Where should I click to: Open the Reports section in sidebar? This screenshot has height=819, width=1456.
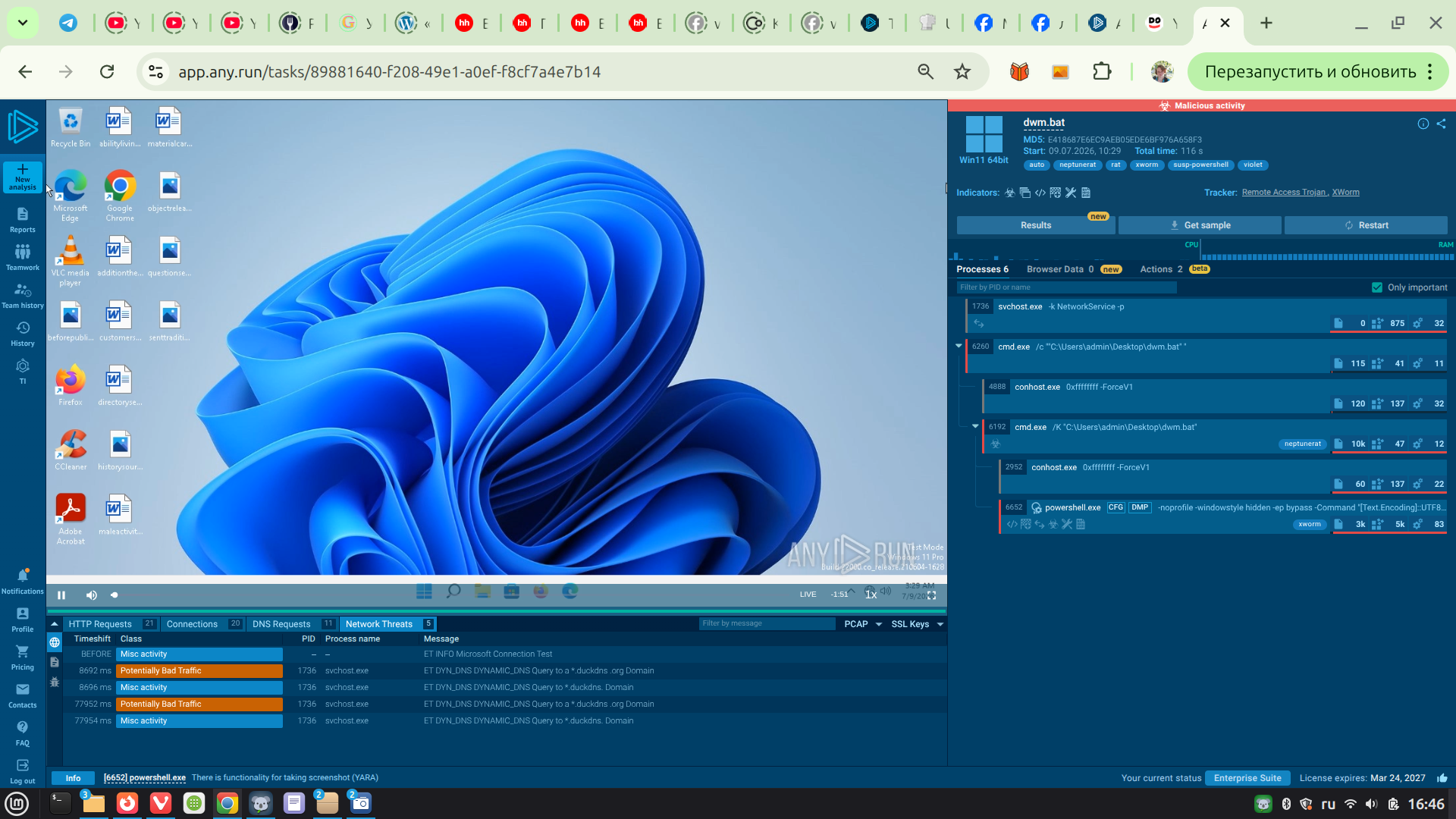click(23, 220)
